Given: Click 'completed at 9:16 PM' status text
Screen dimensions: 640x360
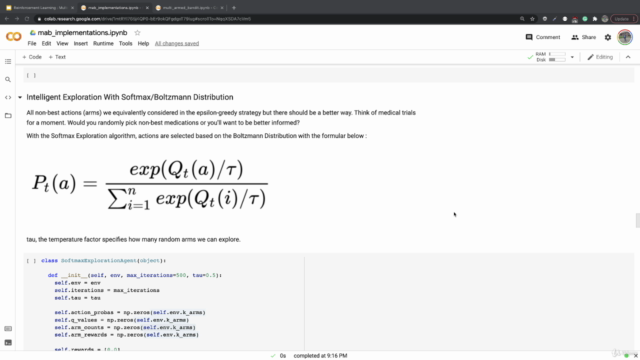Looking at the screenshot, I should [x=320, y=356].
